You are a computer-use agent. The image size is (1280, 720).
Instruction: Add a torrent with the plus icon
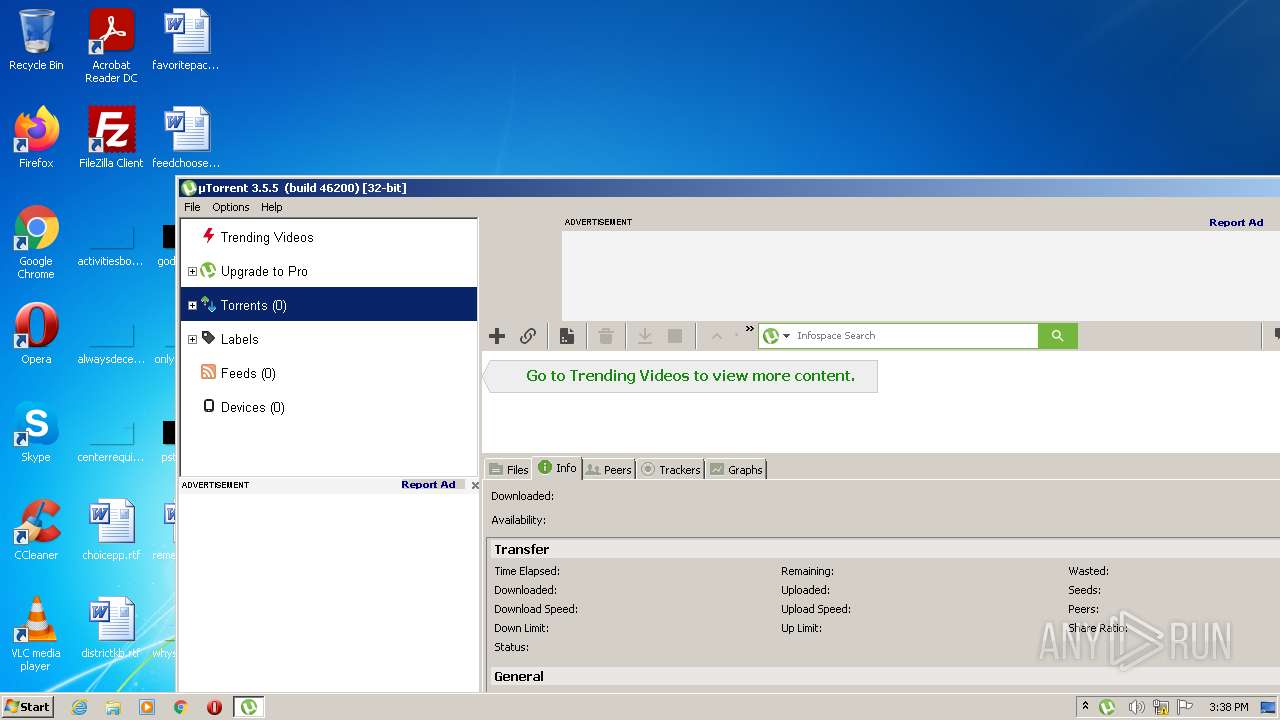(497, 336)
